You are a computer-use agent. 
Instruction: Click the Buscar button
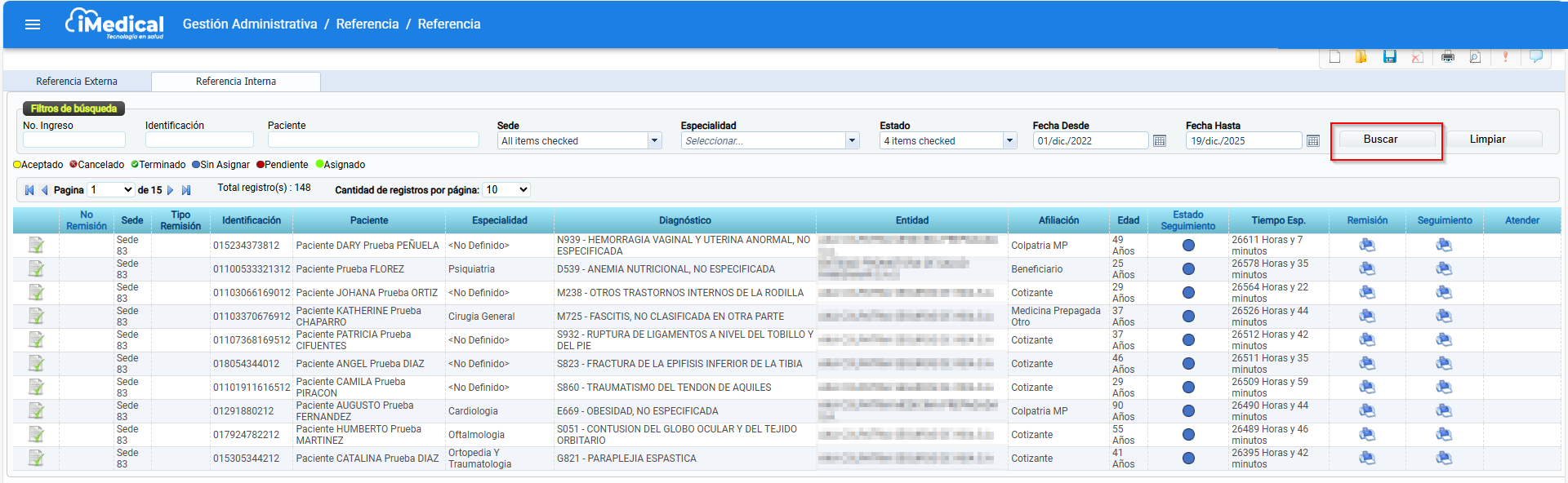1380,140
